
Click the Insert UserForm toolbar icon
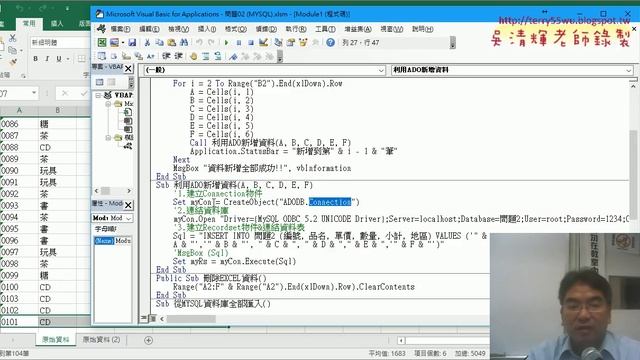tap(114, 42)
